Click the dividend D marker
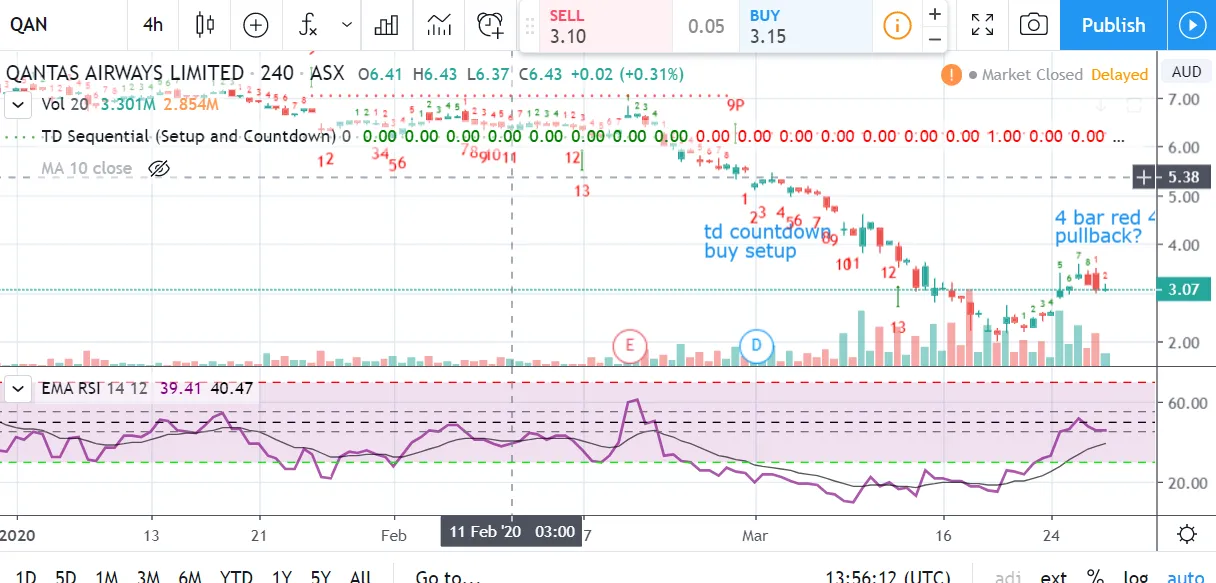Screen dimensions: 1216x583 pos(756,346)
